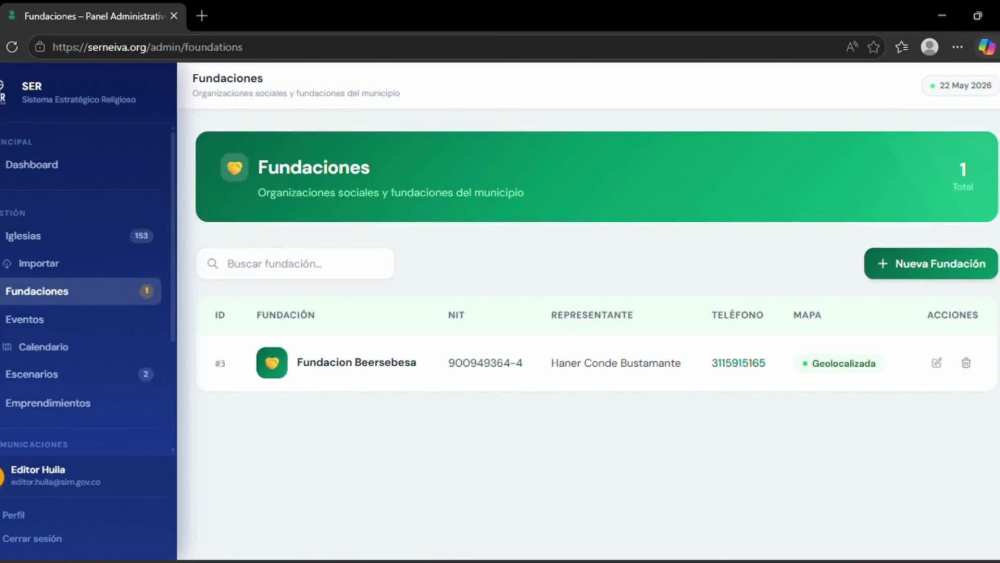Screen dimensions: 1000x563
Task: Click the SER Sistema Estratégico Religioso title
Action: 78,92
